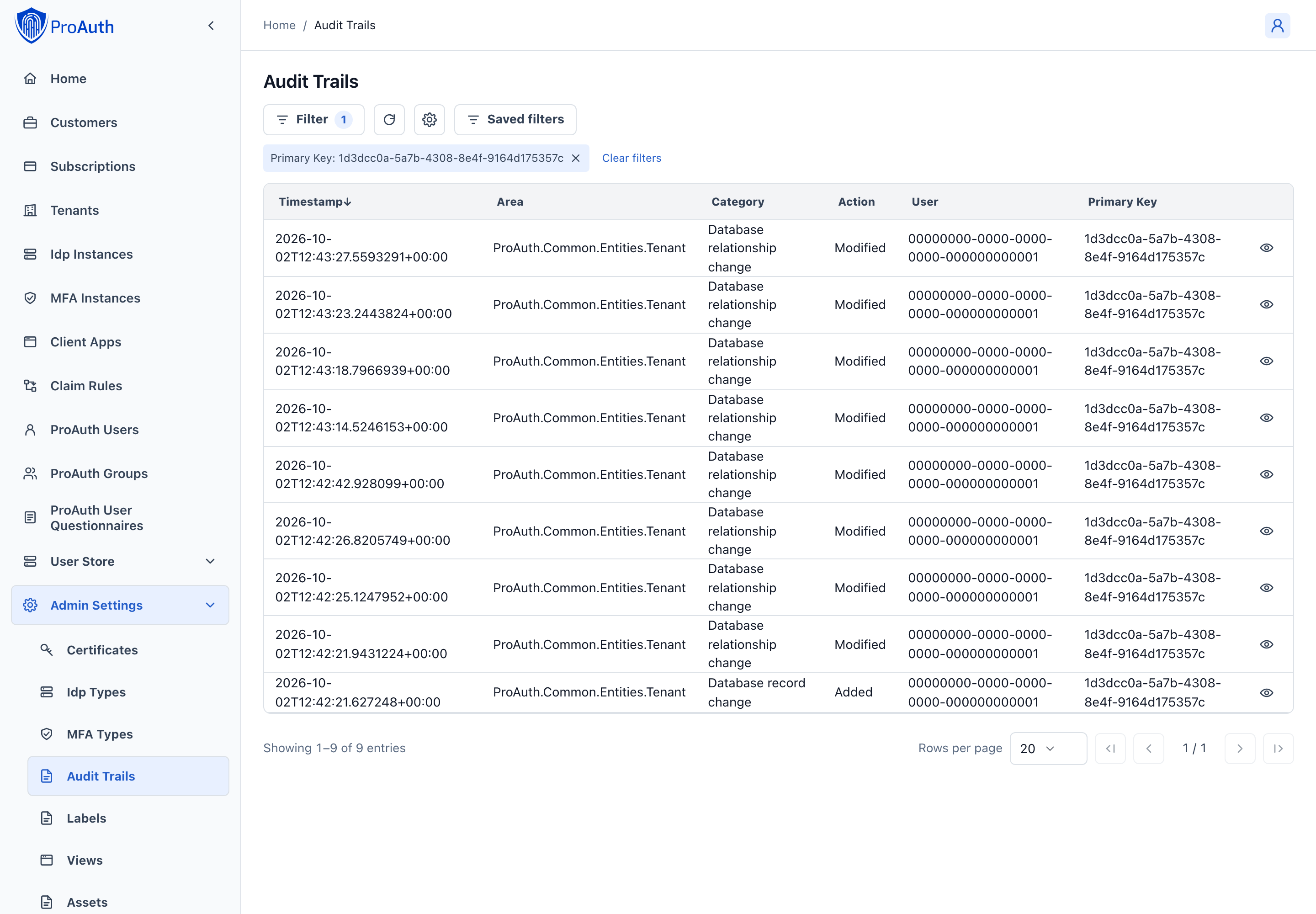Click the refresh icon button
This screenshot has width=1316, height=914.
pyautogui.click(x=389, y=120)
